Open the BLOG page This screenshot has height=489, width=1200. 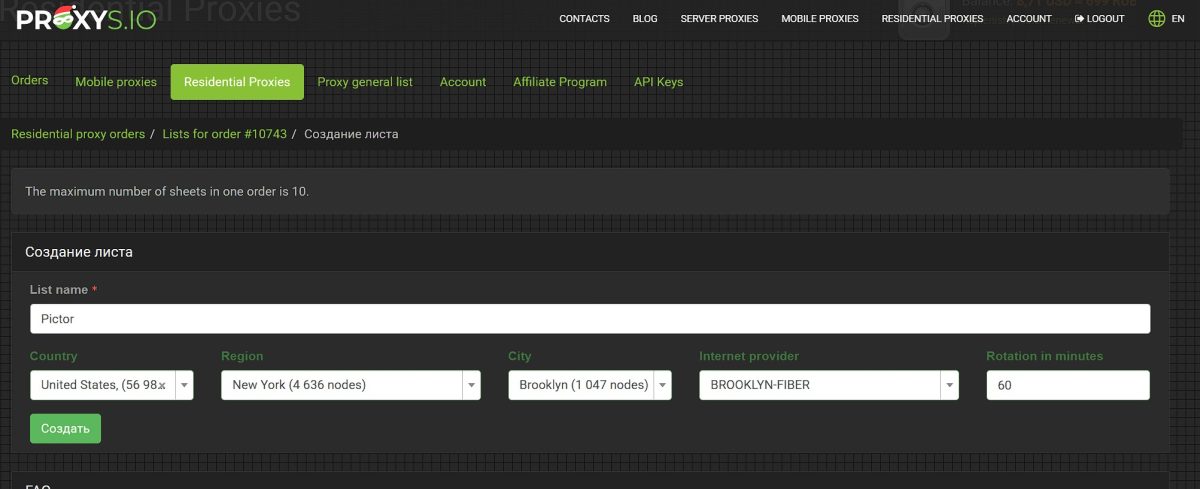645,19
